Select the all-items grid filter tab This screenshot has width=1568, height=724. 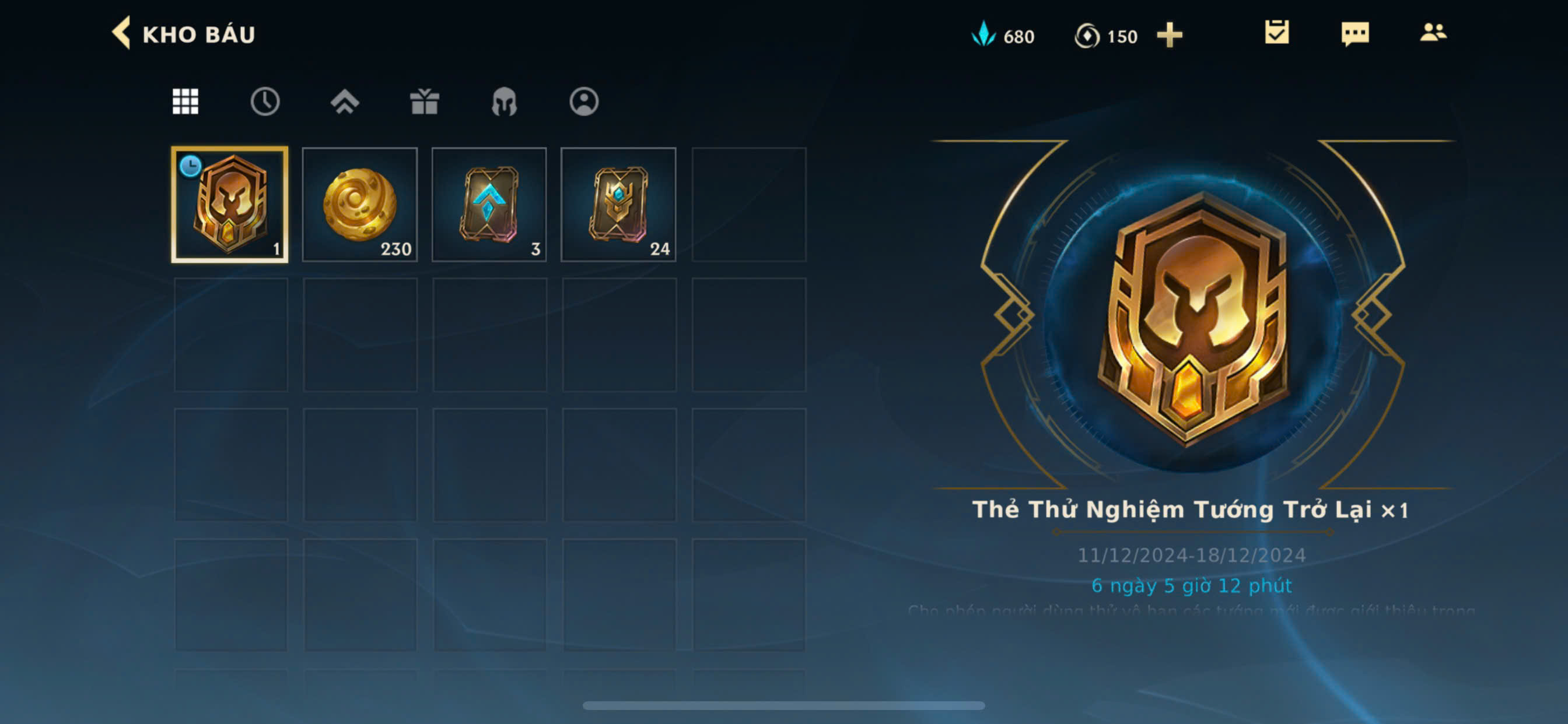pyautogui.click(x=185, y=101)
